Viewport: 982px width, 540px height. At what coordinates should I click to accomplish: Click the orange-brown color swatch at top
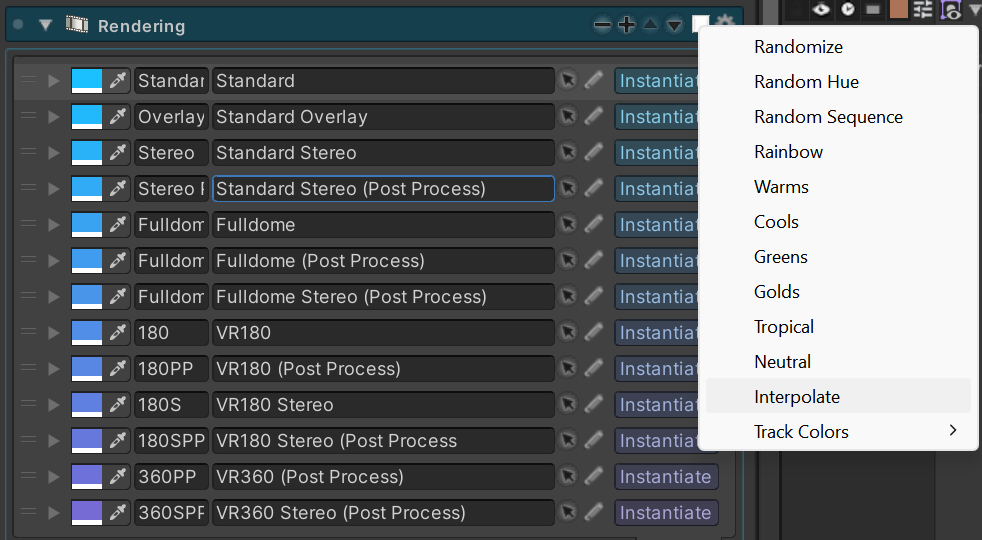click(899, 9)
